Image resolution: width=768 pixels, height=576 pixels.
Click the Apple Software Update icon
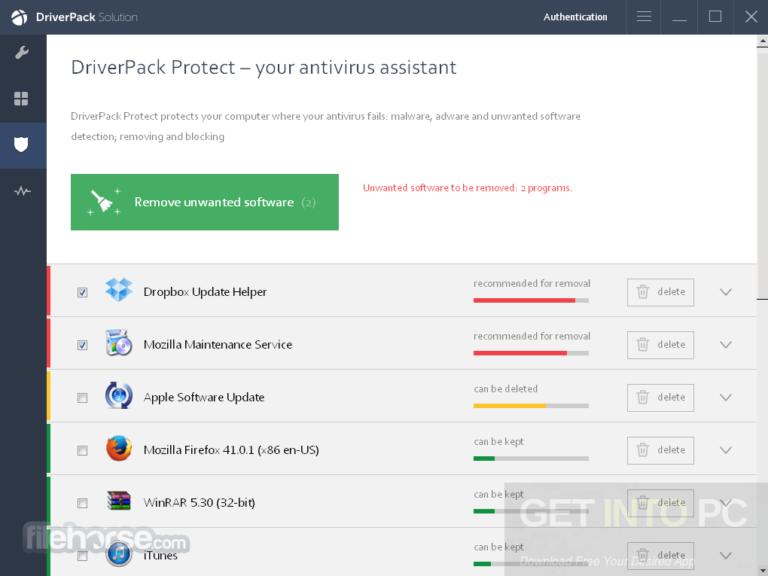(119, 395)
